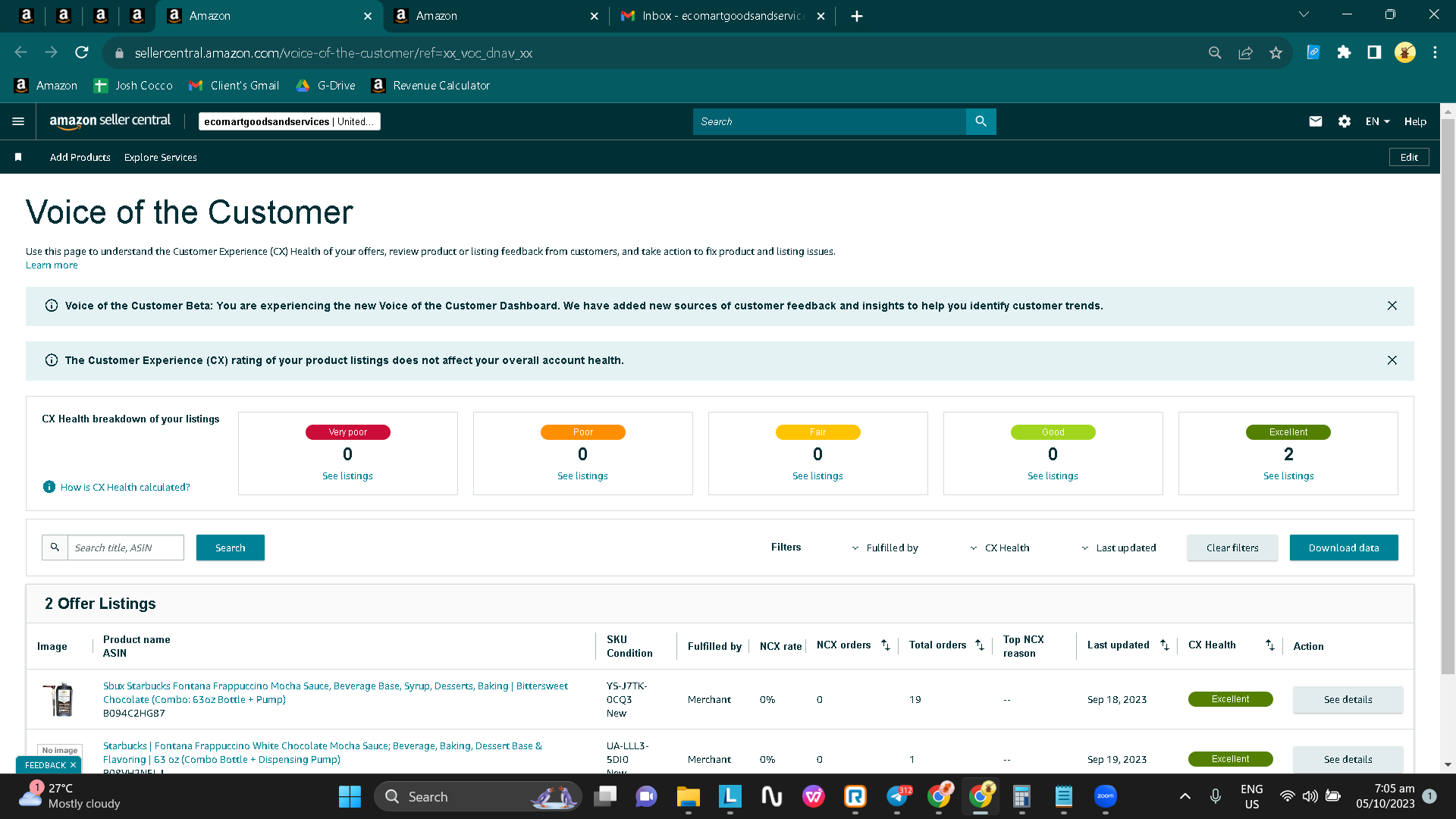
Task: Open the G-Drive bookmark
Action: pyautogui.click(x=325, y=86)
